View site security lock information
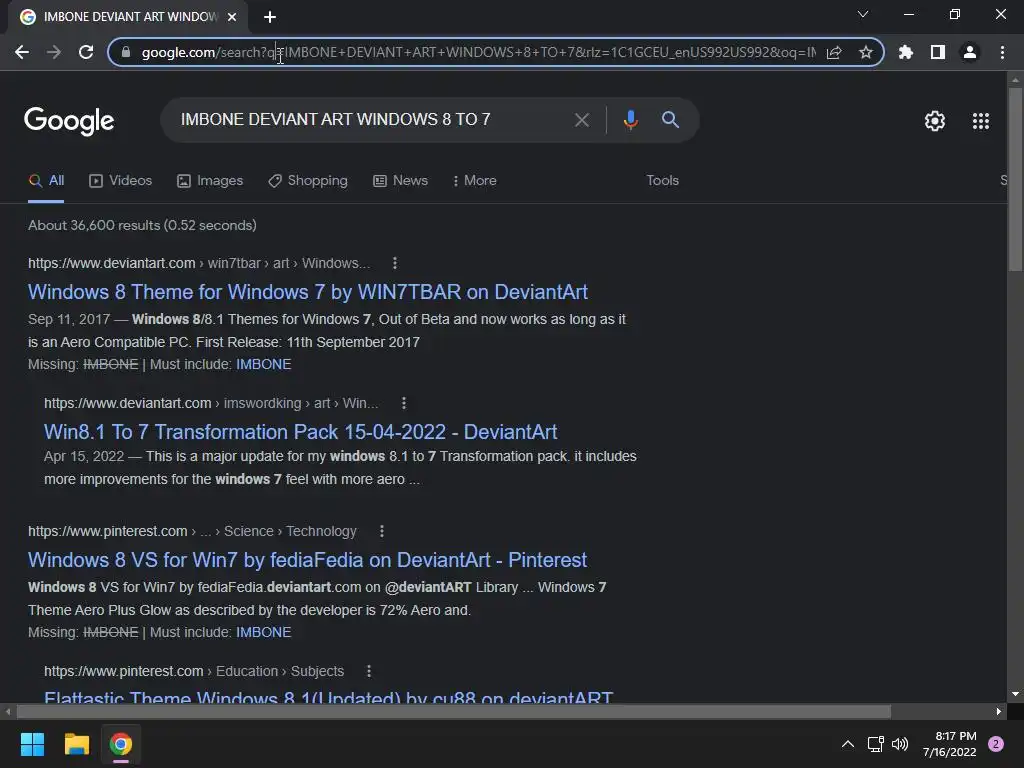 click(x=126, y=52)
